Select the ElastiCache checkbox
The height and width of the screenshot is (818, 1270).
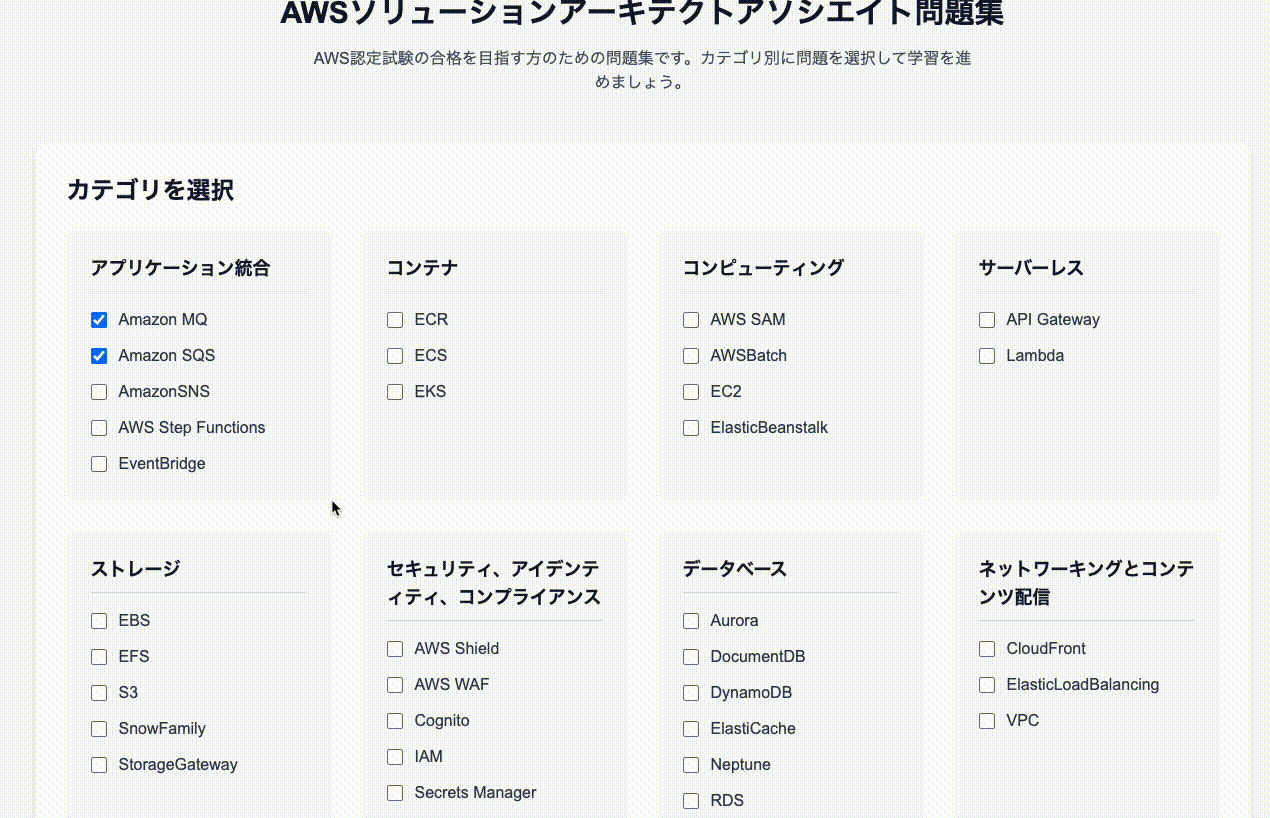(691, 729)
